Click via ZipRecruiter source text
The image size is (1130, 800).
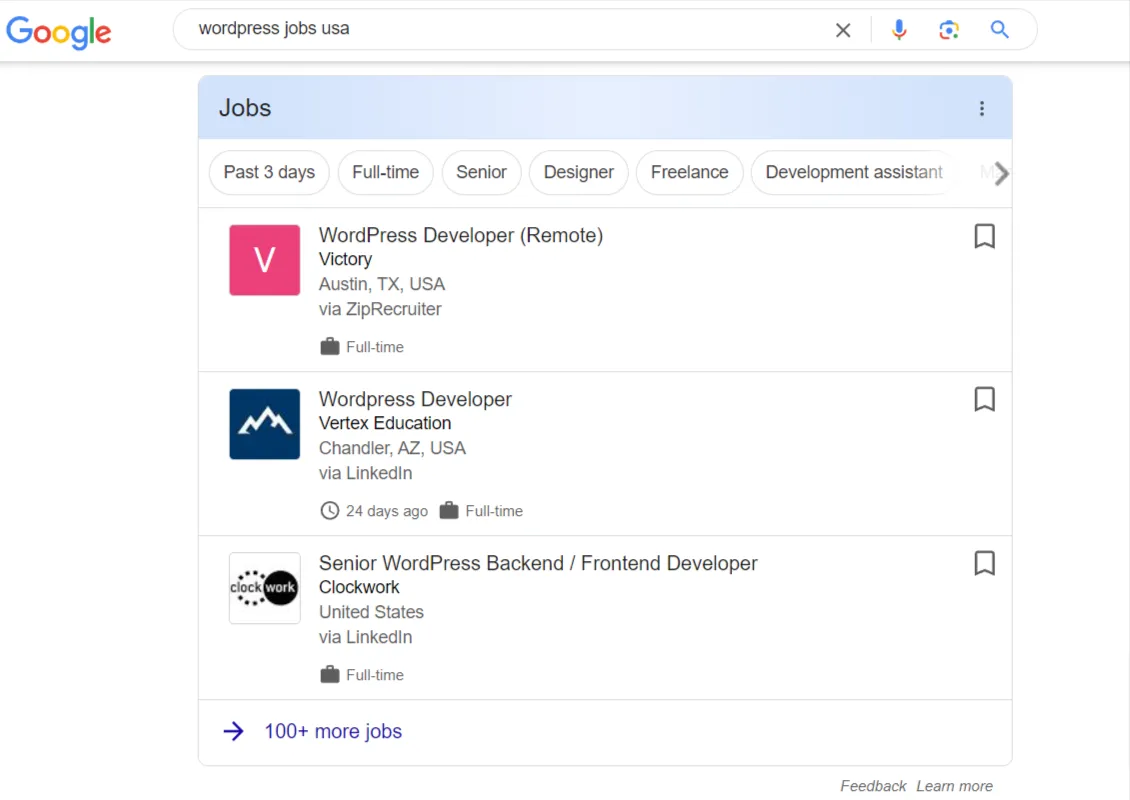(380, 309)
